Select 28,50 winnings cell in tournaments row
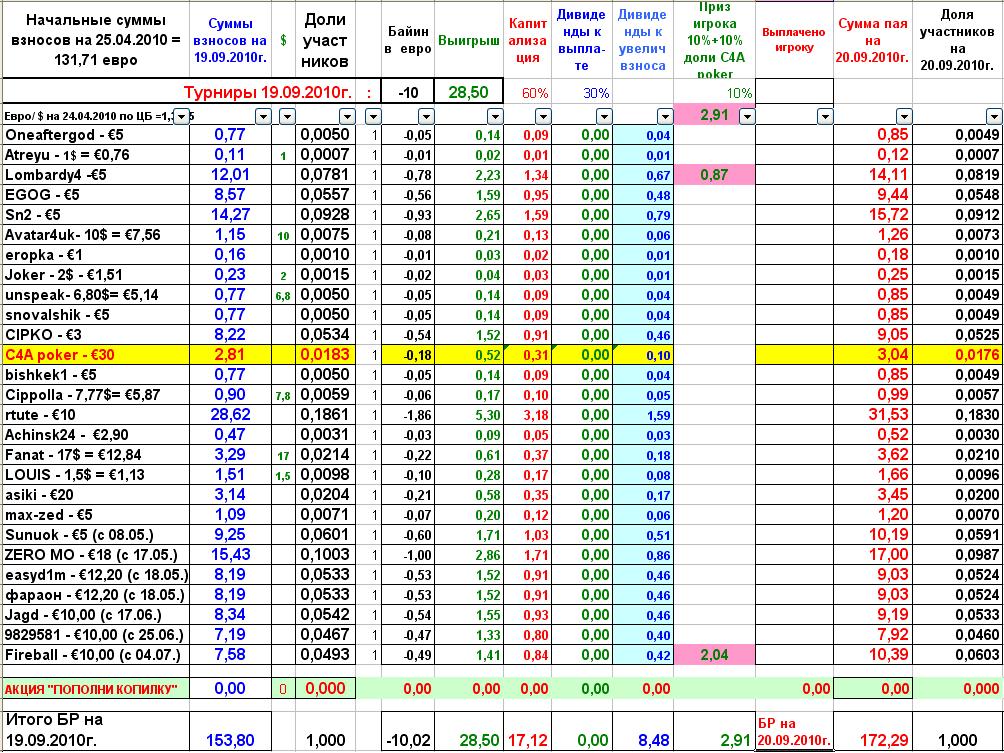This screenshot has height=753, width=1004. pyautogui.click(x=469, y=92)
